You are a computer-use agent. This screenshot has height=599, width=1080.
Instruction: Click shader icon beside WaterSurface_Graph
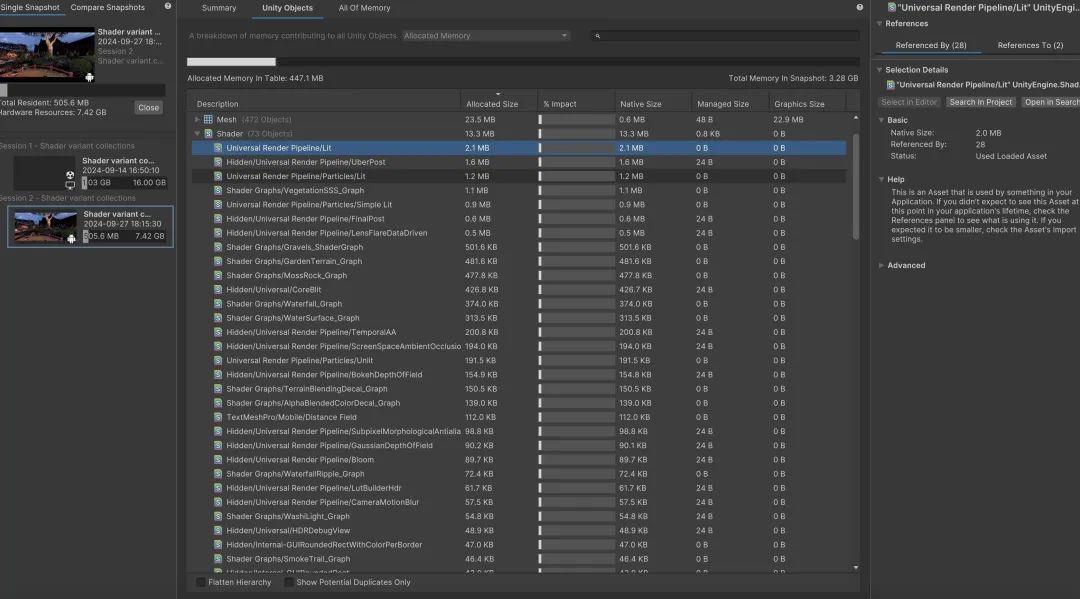click(218, 318)
